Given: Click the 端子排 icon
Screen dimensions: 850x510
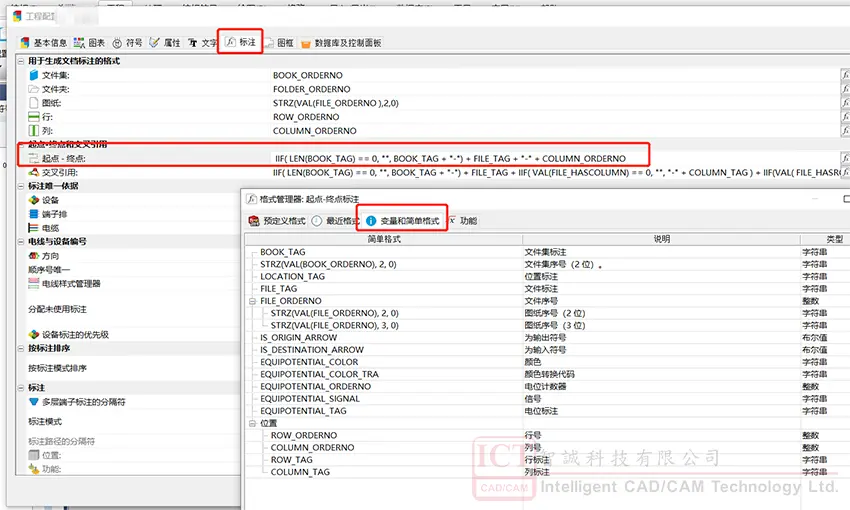Looking at the screenshot, I should 34,214.
